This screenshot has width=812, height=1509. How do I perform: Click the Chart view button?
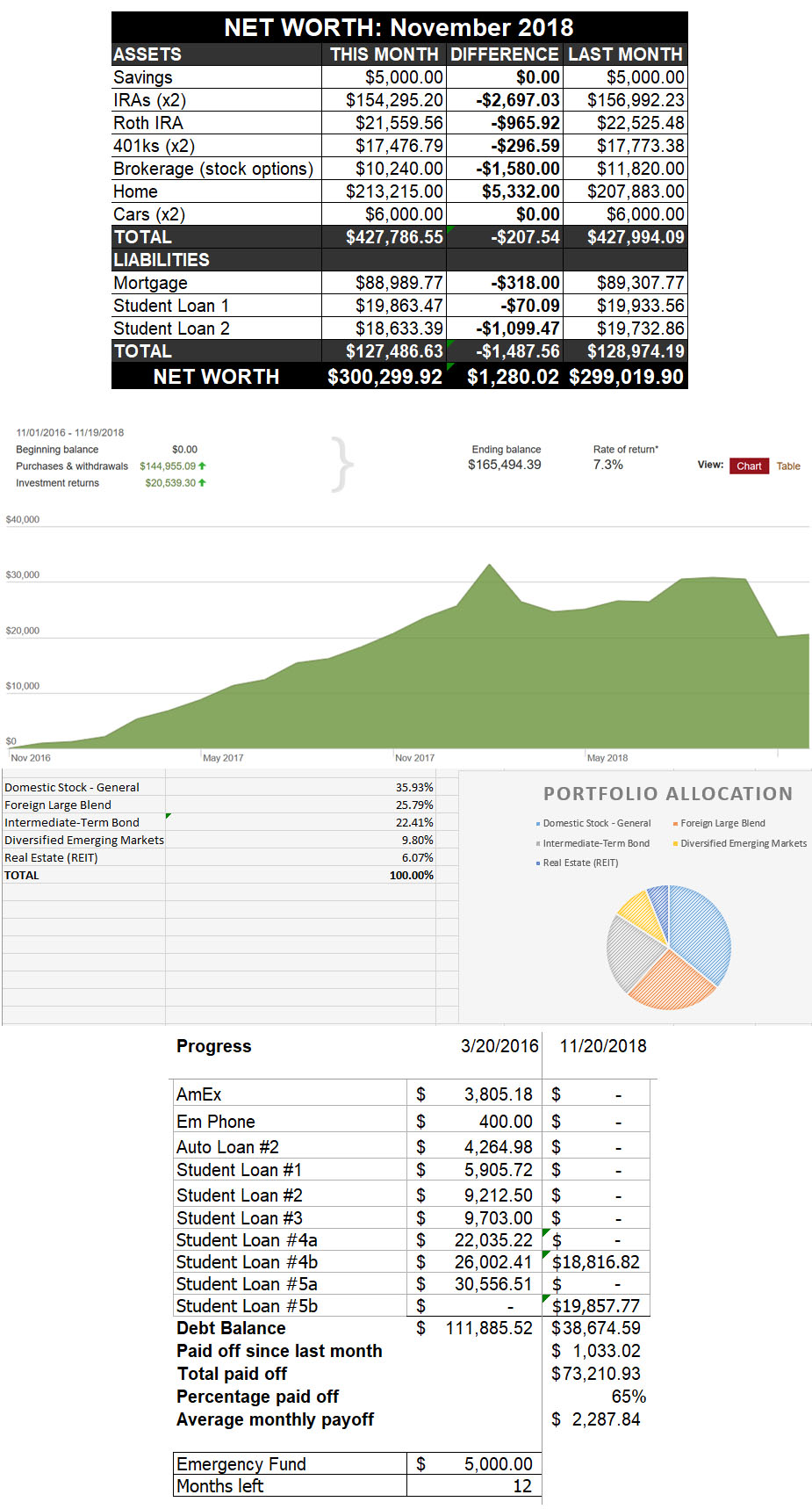(x=748, y=466)
